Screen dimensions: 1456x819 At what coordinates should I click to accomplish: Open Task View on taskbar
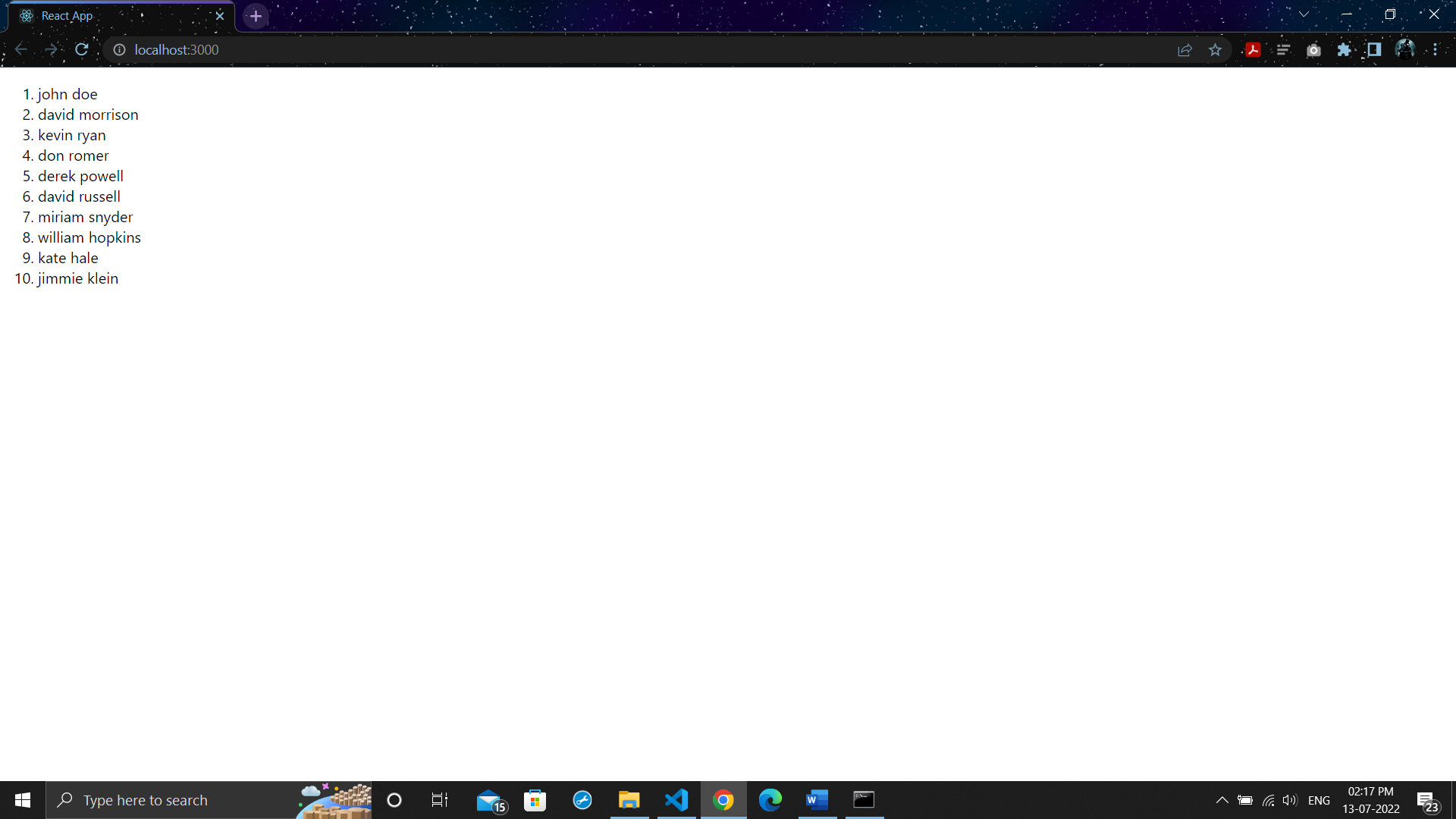(440, 800)
